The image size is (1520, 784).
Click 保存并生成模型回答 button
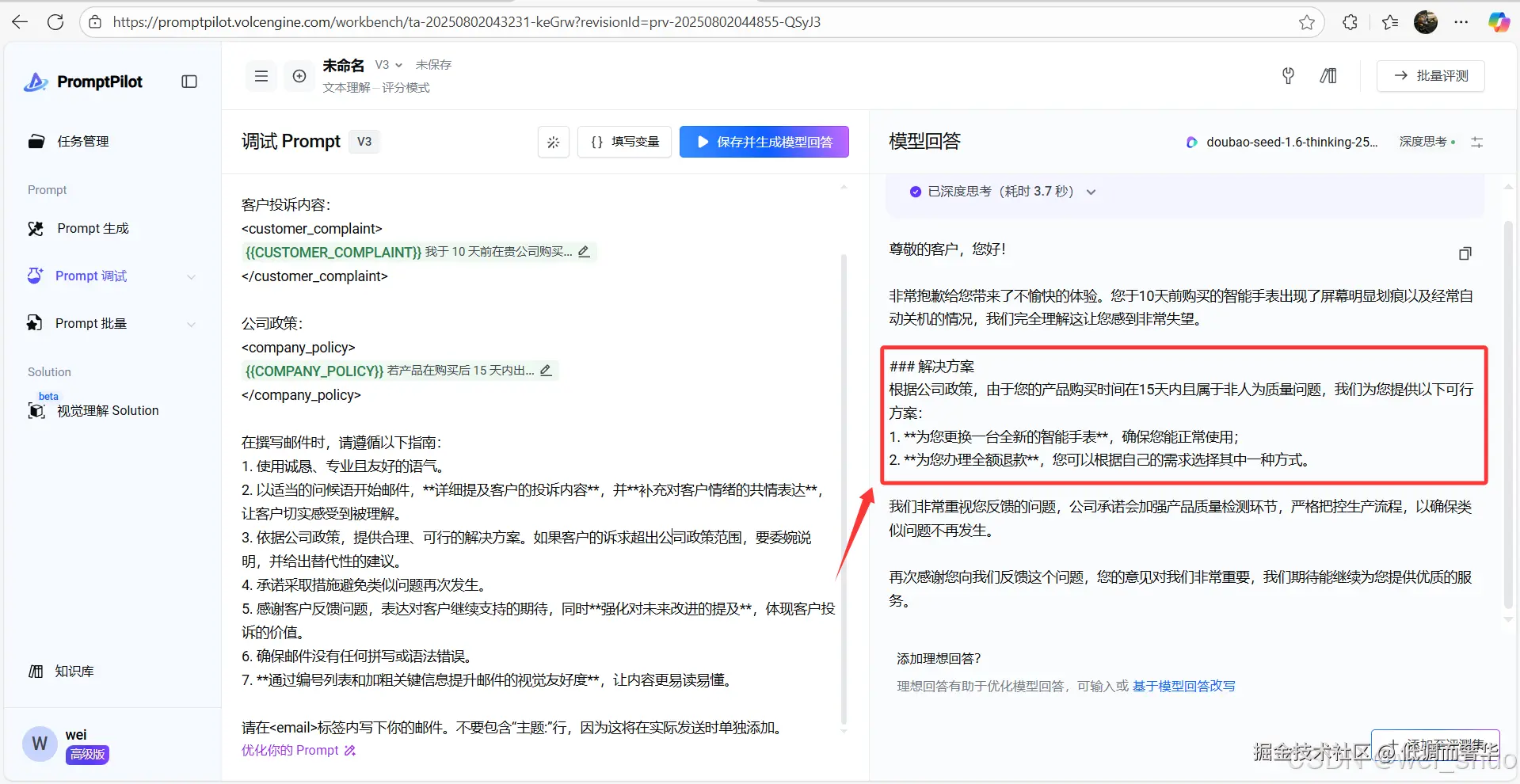764,142
